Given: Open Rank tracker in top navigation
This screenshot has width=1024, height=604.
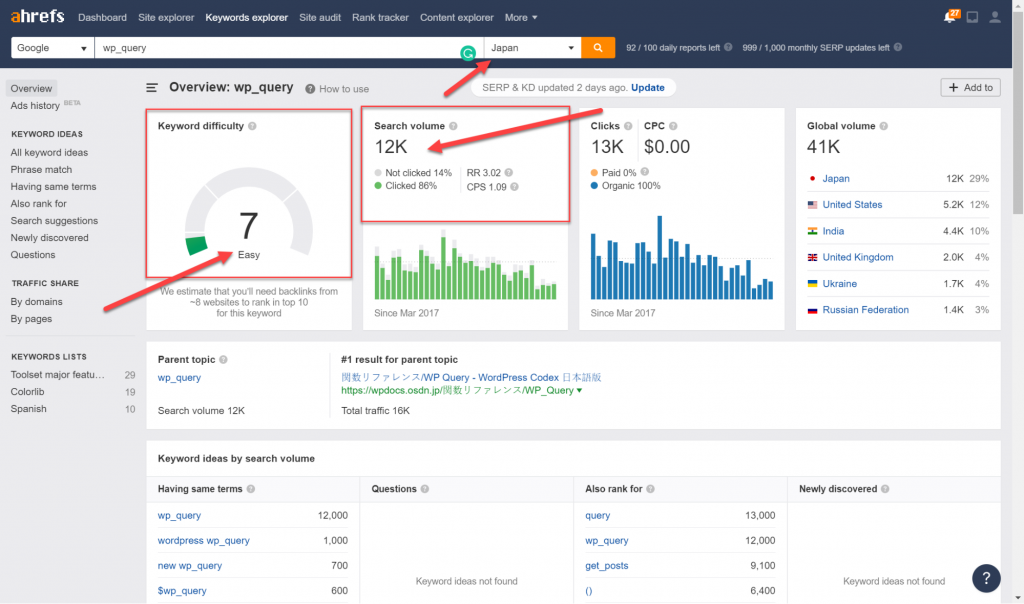Looking at the screenshot, I should (380, 18).
